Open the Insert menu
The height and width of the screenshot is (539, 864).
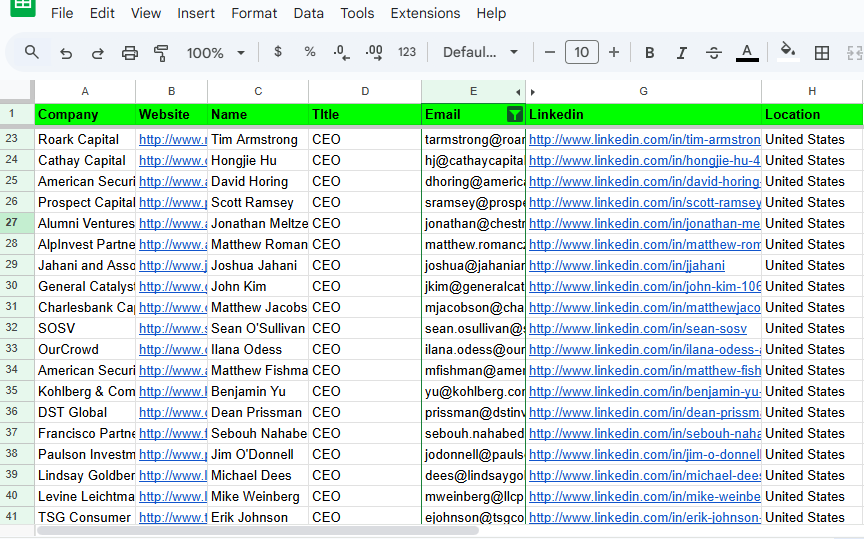tap(196, 13)
